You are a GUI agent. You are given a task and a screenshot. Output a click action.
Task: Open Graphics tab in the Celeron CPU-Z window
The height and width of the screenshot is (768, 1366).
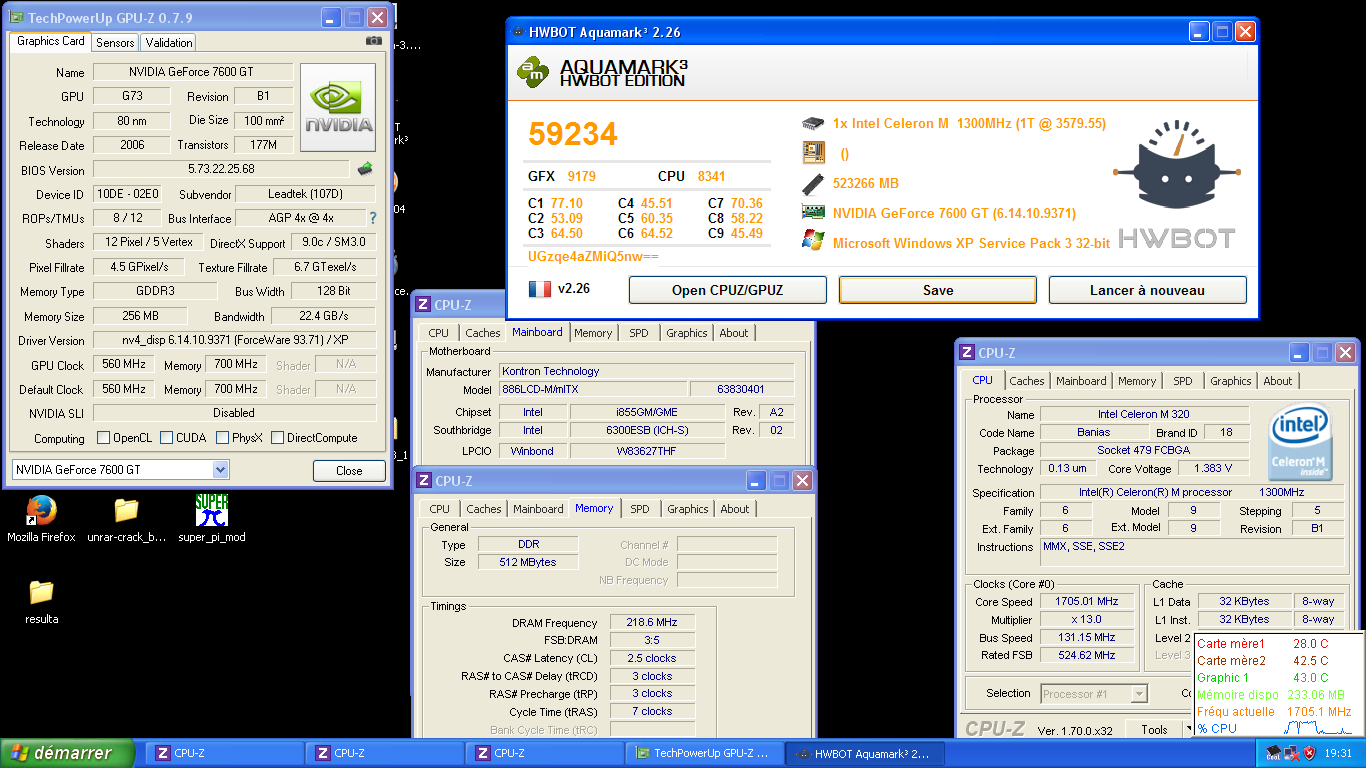pos(1231,381)
